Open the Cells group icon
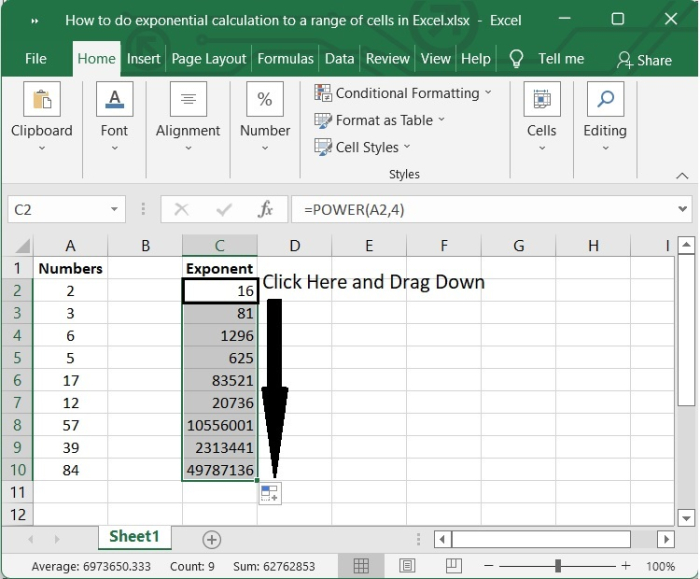 pyautogui.click(x=541, y=100)
